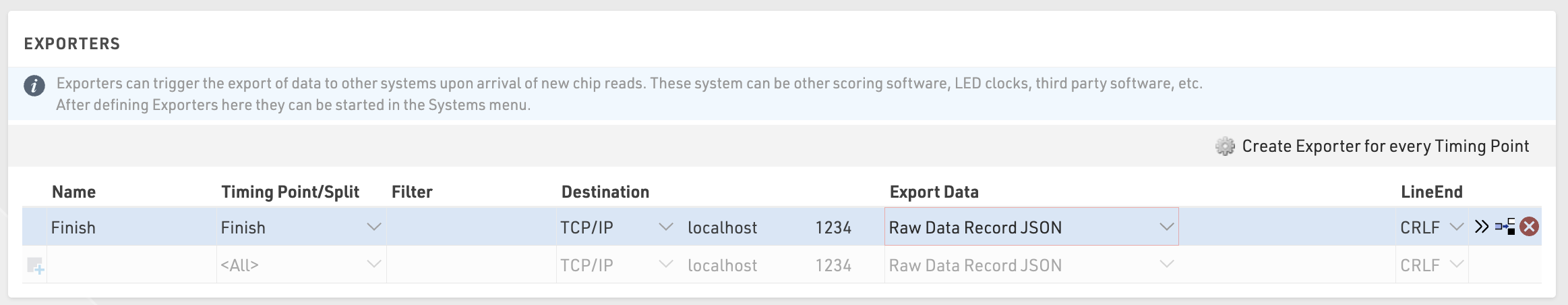Open the CRLF dropdown in the new row

1456,265
